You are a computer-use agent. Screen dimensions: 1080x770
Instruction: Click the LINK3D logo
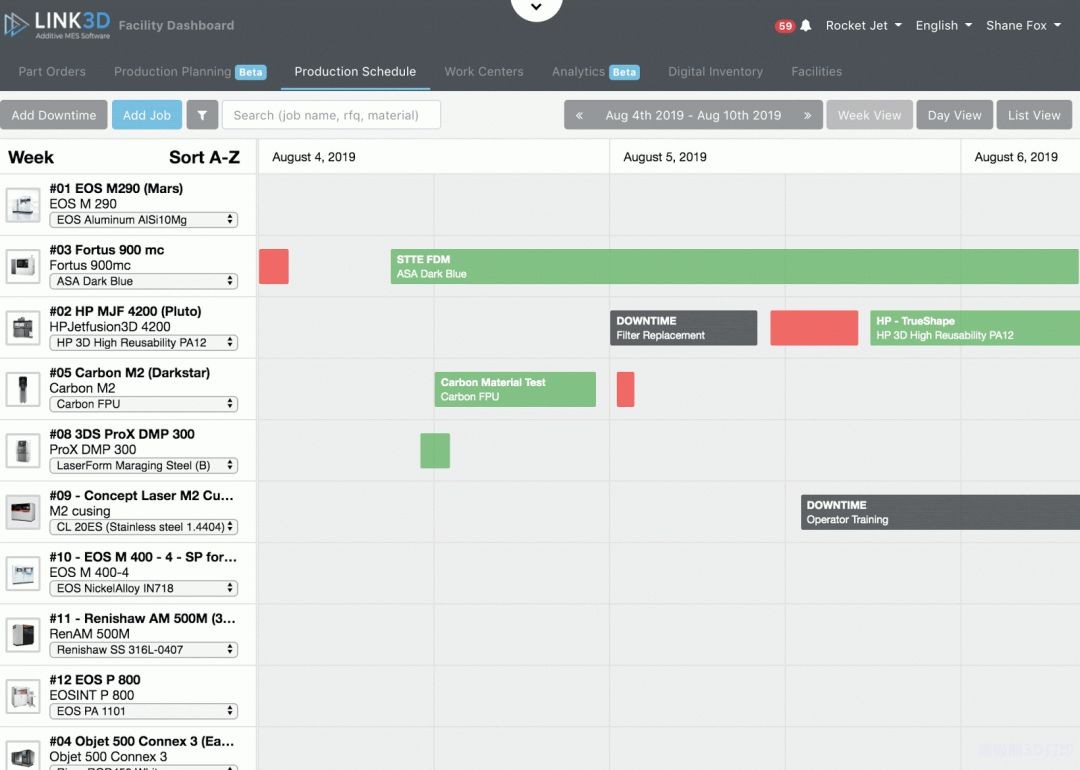(56, 25)
